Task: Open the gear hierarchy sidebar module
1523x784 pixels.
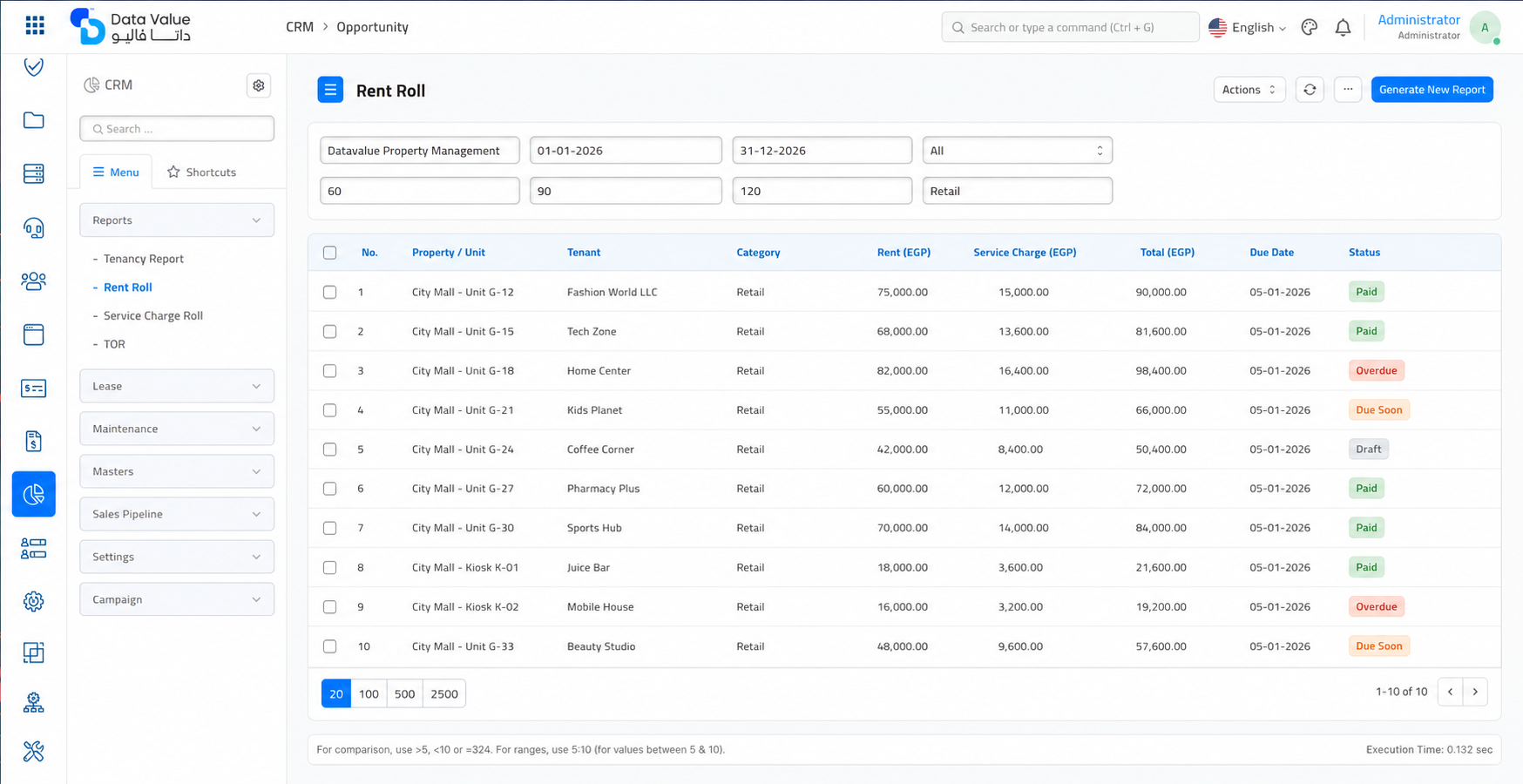Action: pos(34,702)
